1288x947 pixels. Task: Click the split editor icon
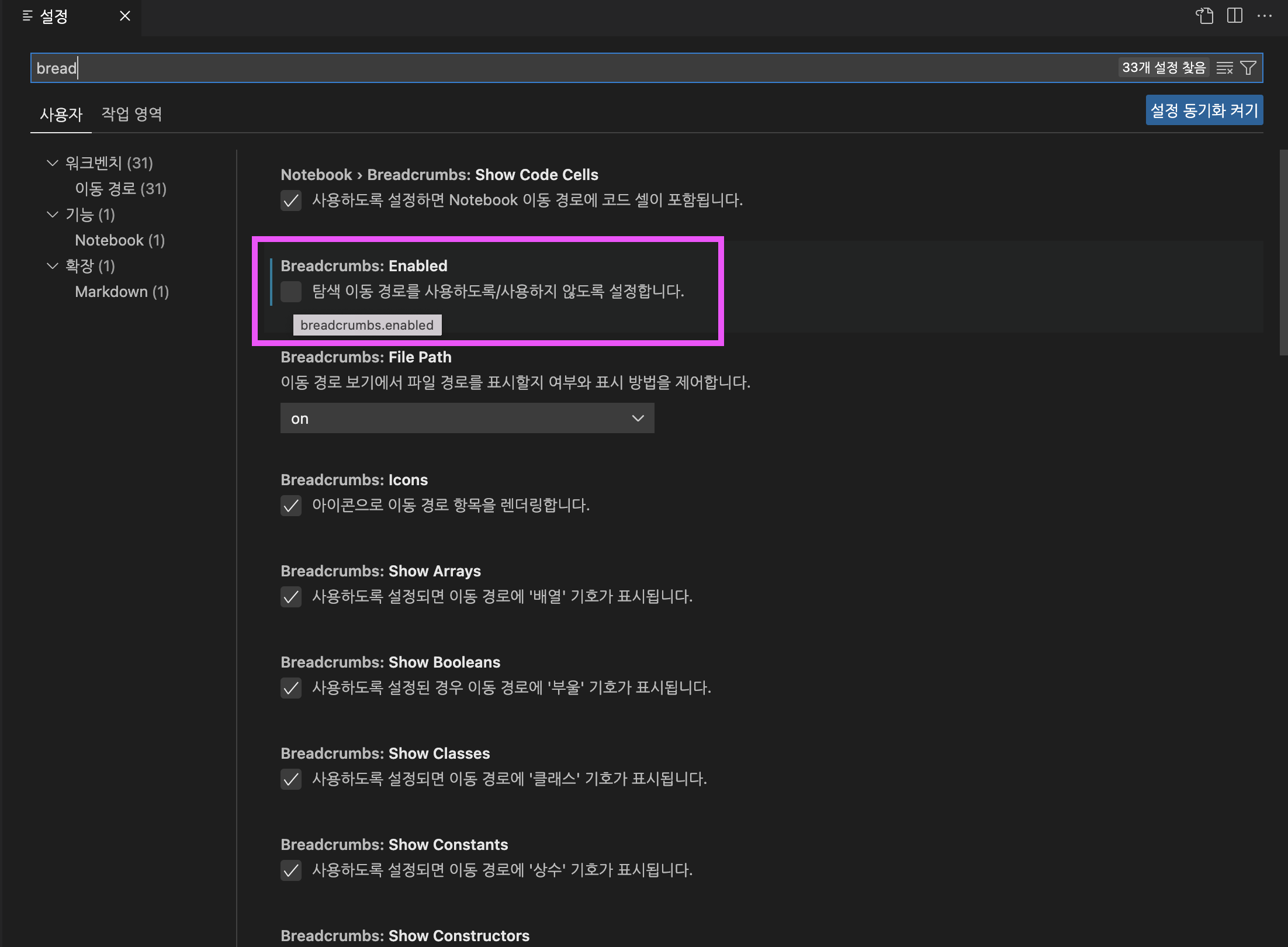pos(1235,16)
